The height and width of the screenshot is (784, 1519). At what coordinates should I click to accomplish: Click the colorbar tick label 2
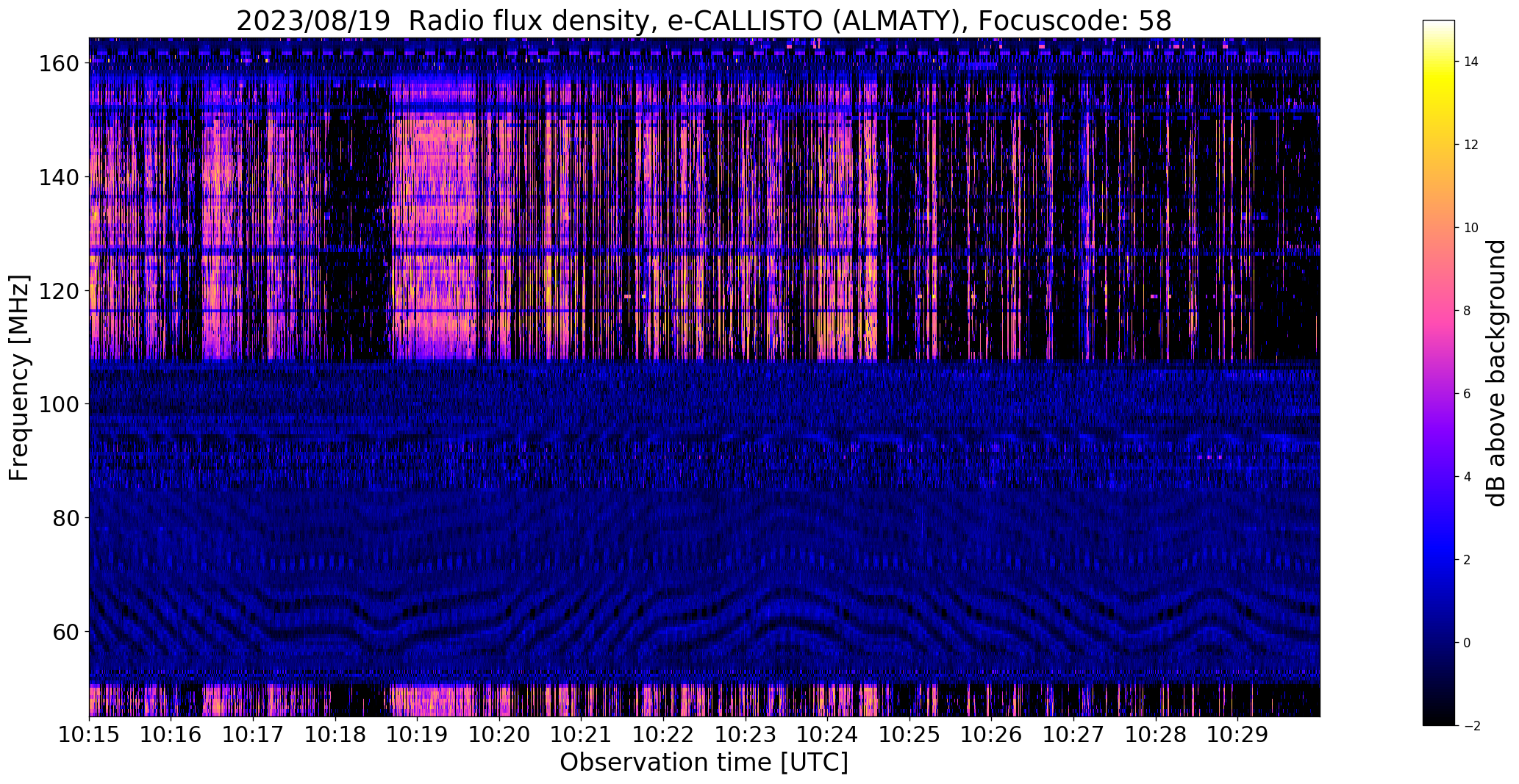(x=1467, y=560)
